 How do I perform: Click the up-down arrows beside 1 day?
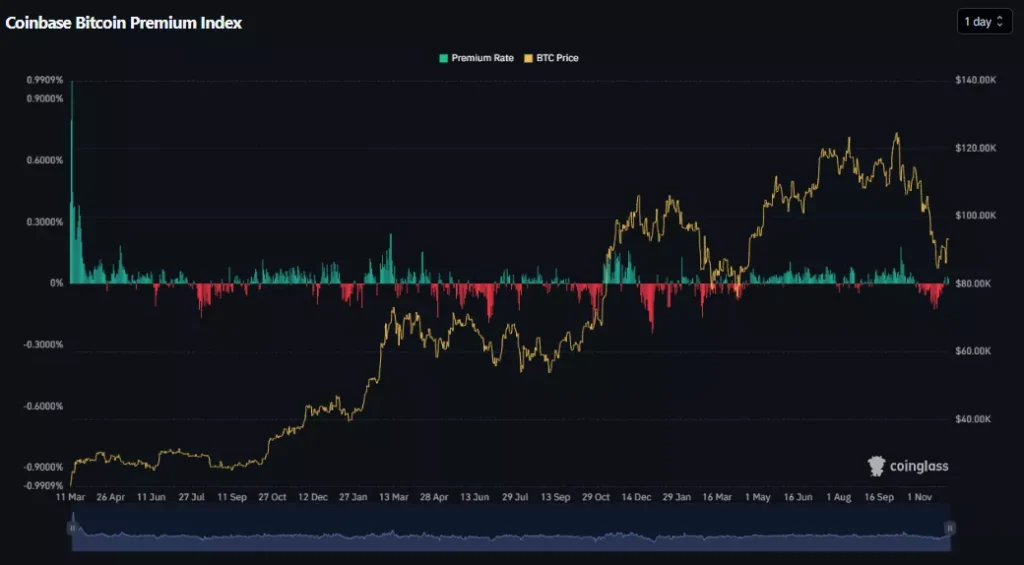tap(999, 21)
